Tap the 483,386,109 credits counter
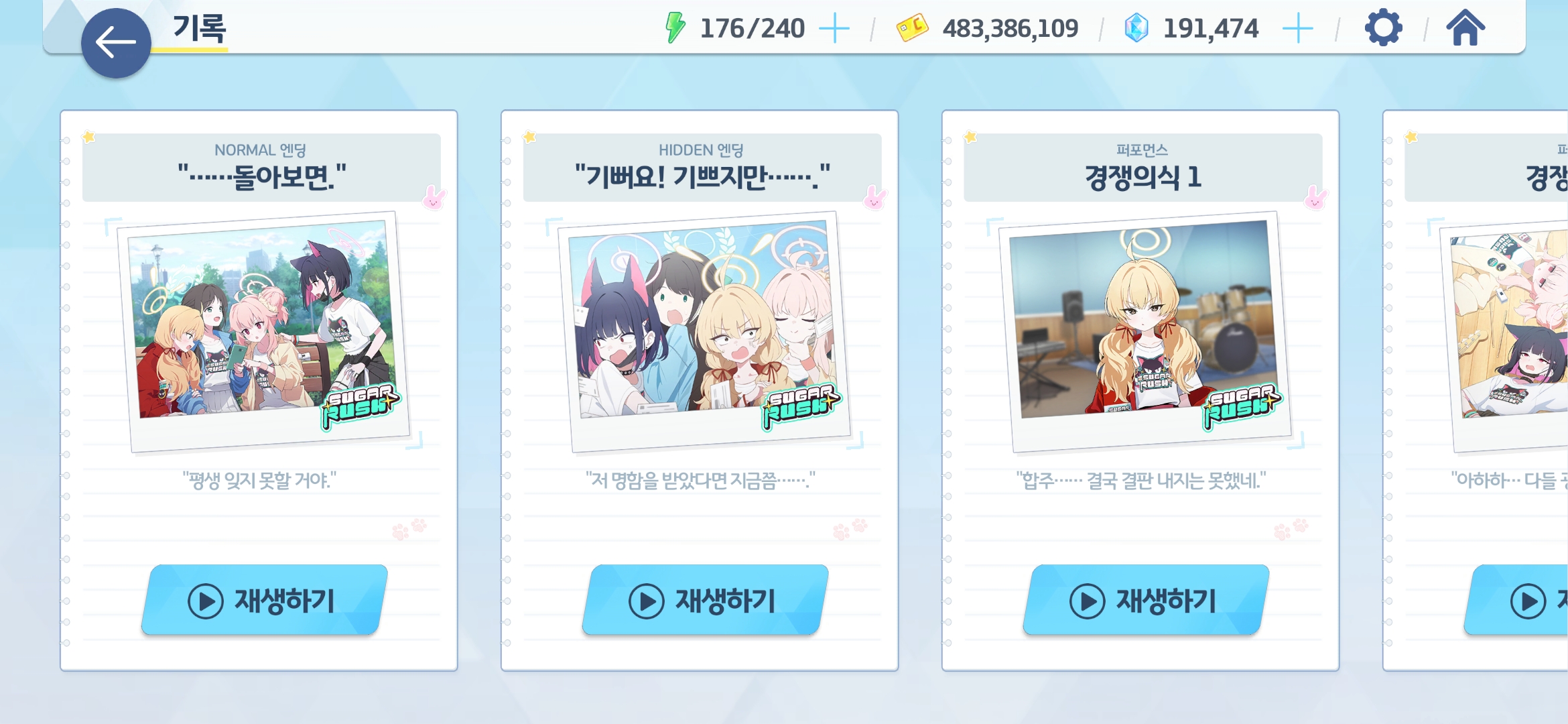Viewport: 1568px width, 724px height. pyautogui.click(x=1010, y=29)
